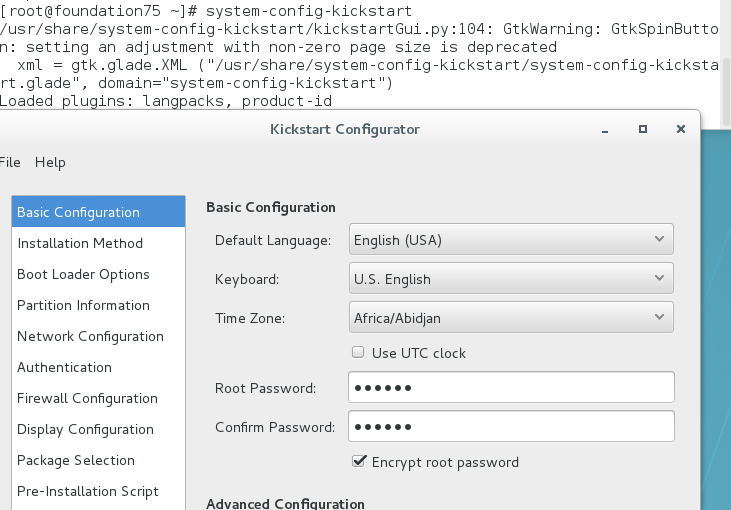The width and height of the screenshot is (731, 510).
Task: Open Keyboard layout dropdown
Action: coord(511,278)
